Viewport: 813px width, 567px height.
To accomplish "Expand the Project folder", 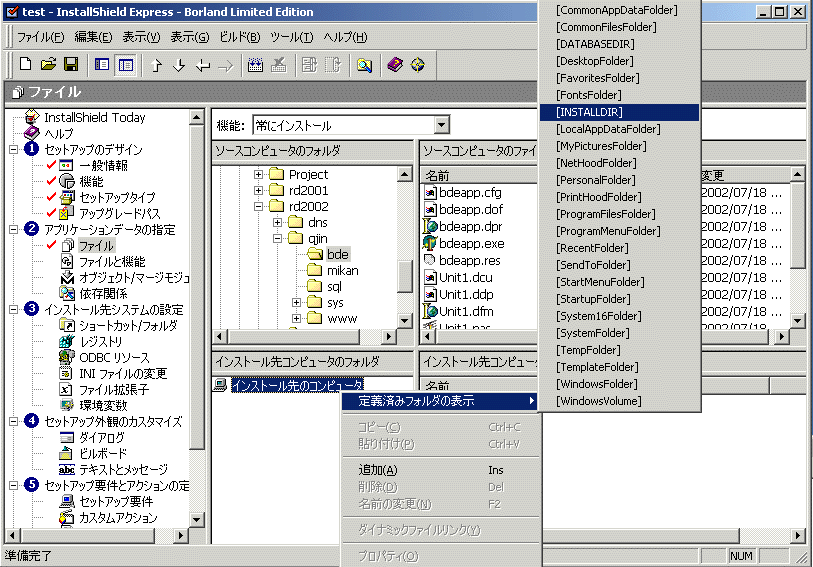I will [x=258, y=175].
